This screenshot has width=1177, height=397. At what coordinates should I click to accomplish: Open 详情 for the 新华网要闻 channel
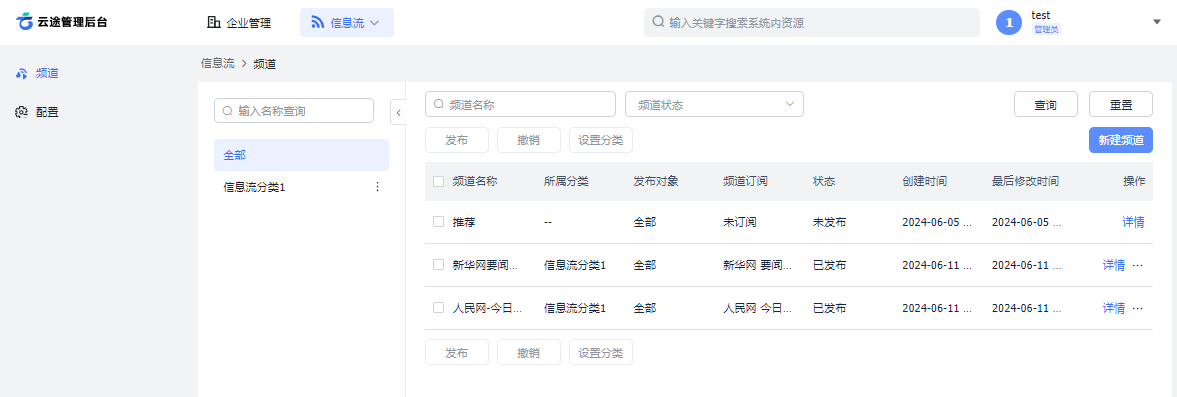[x=1113, y=265]
